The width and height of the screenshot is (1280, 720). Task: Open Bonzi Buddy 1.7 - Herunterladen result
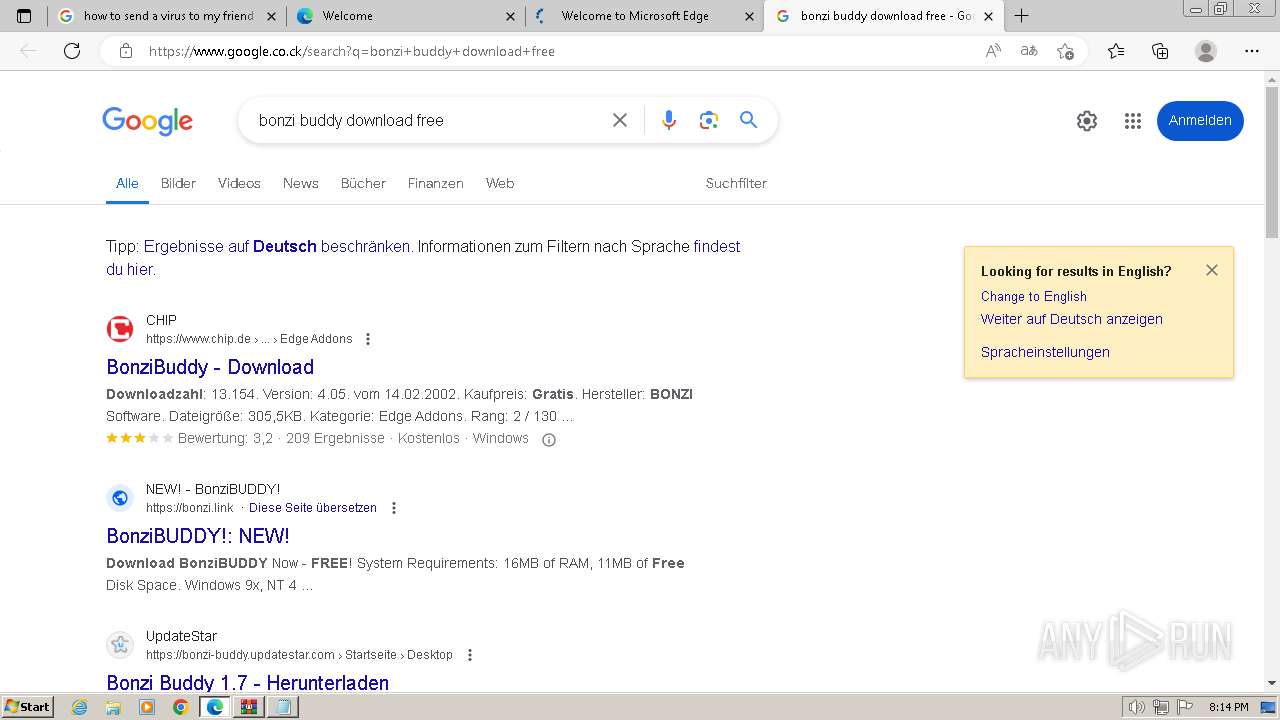[x=248, y=682]
